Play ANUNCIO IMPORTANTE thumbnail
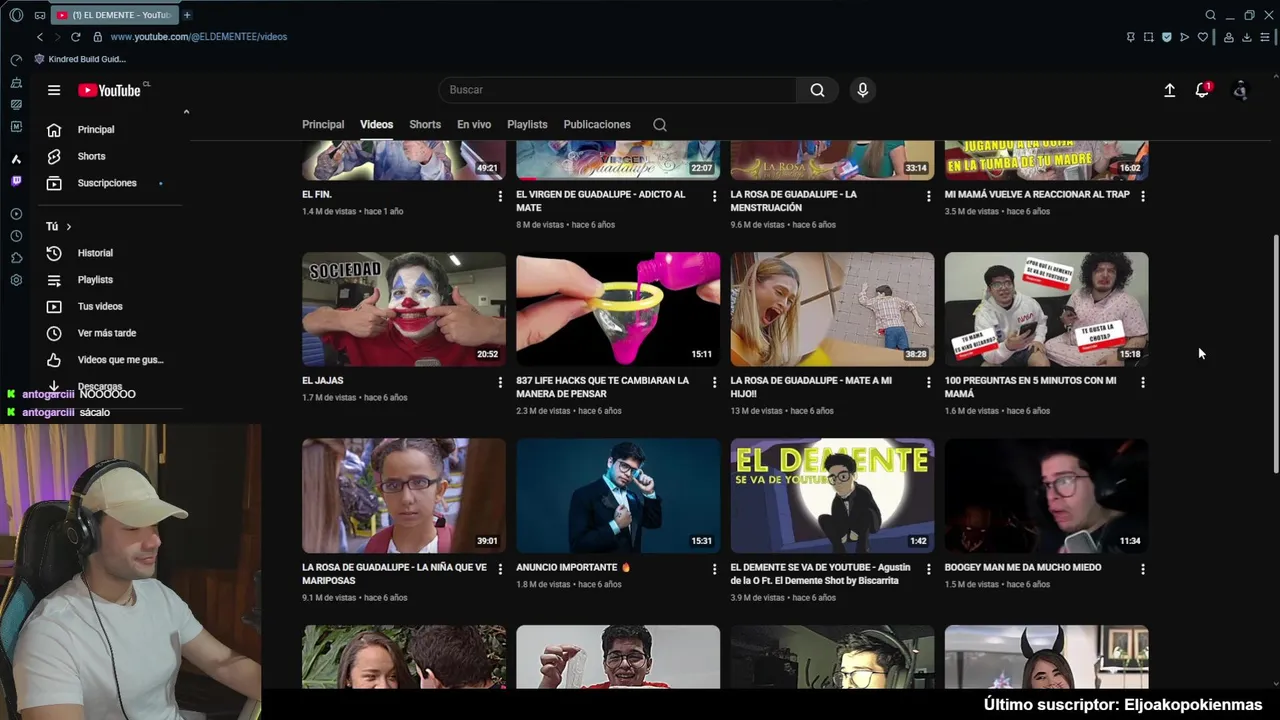The image size is (1280, 720). [x=618, y=496]
